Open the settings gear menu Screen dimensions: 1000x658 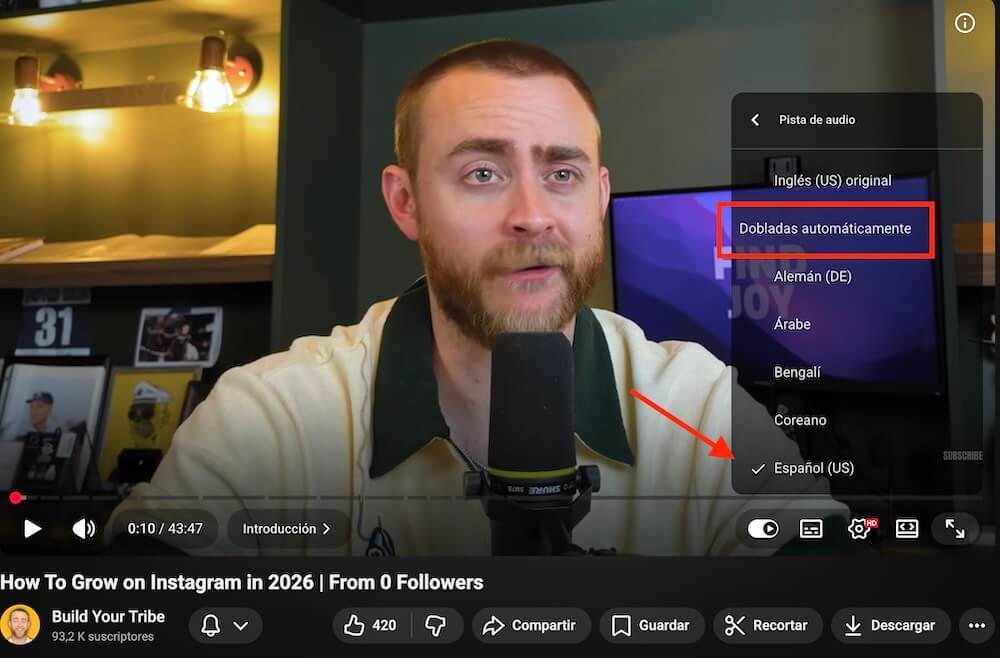[858, 529]
